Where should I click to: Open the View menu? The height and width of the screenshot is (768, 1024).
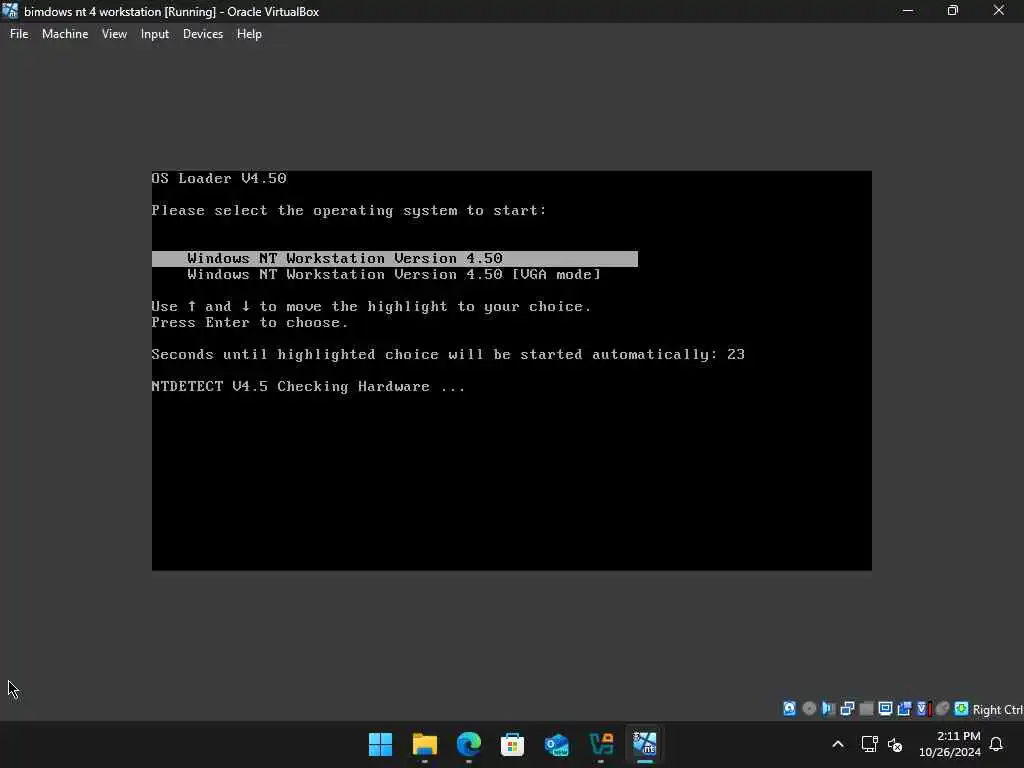[x=114, y=34]
